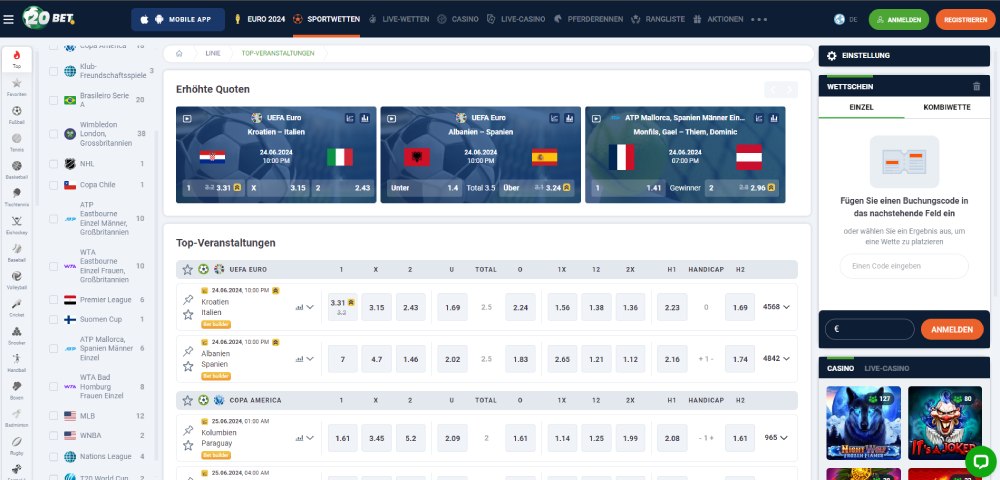Image resolution: width=1000 pixels, height=480 pixels.
Task: Open statistics icon on Albanien–Spanien card
Action: [x=567, y=118]
